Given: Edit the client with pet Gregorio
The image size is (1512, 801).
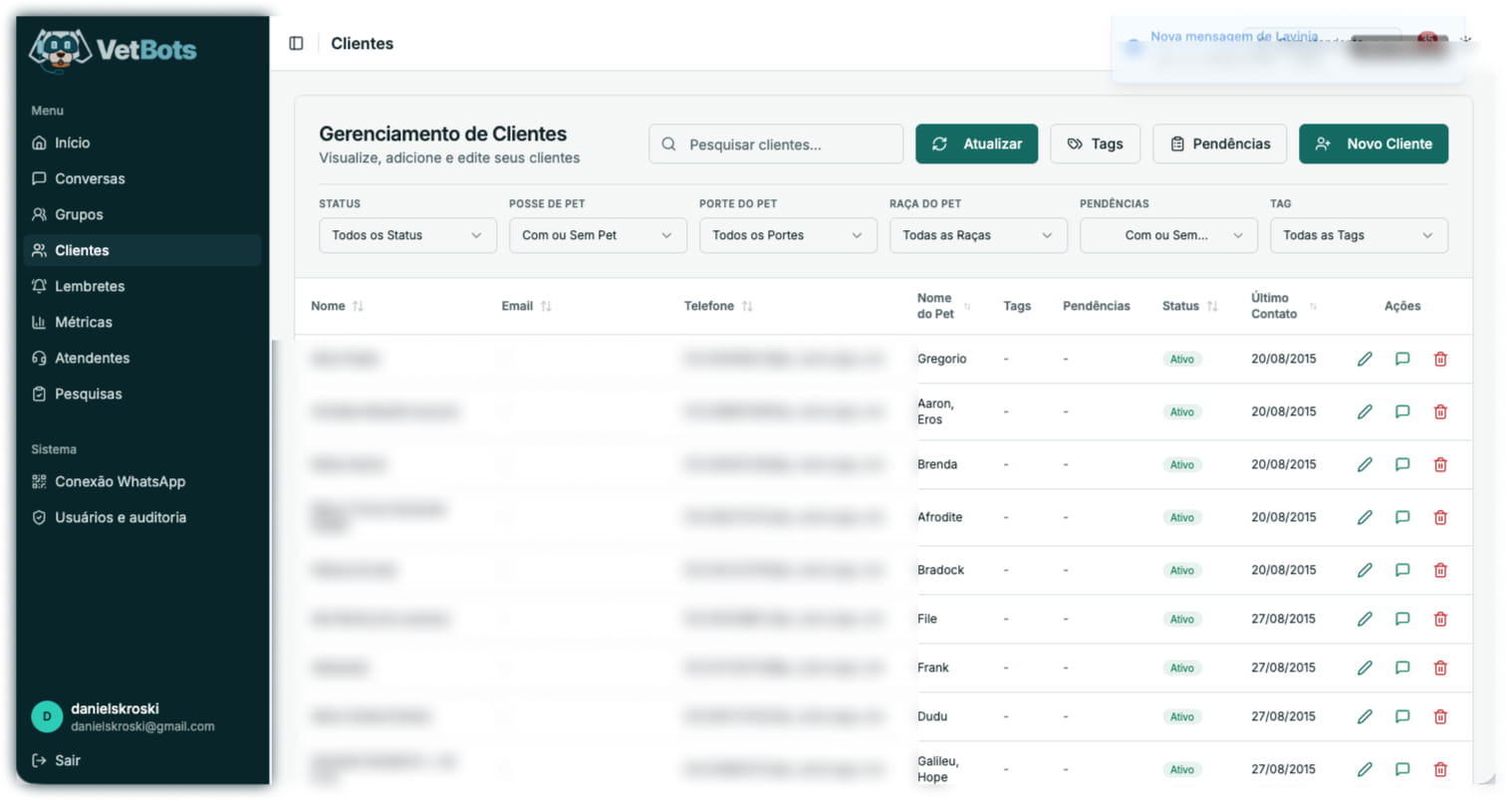Looking at the screenshot, I should pos(1365,359).
